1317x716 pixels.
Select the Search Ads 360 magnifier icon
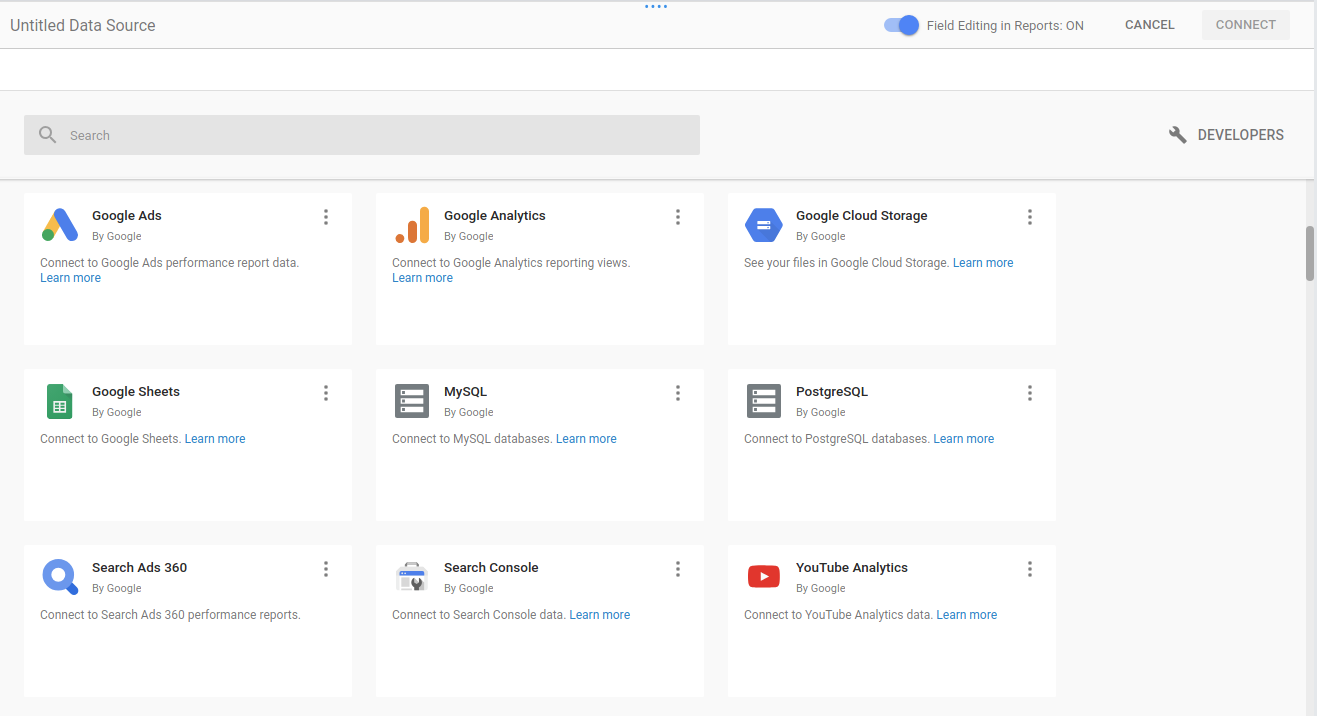point(59,576)
